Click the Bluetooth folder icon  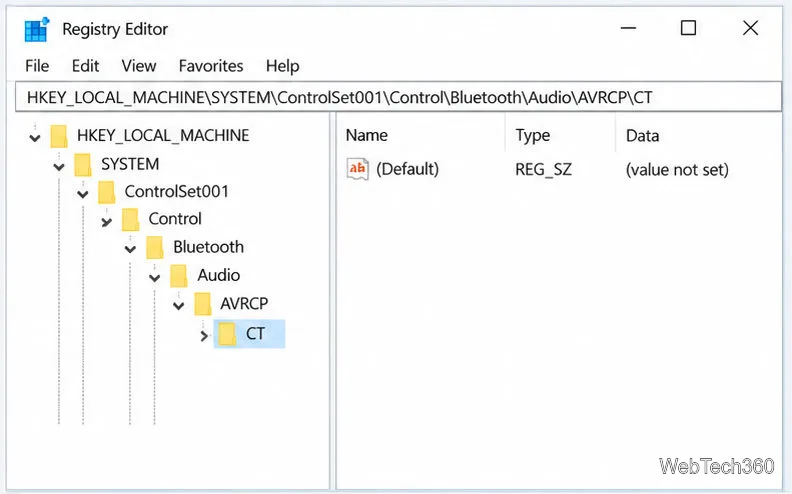point(155,248)
